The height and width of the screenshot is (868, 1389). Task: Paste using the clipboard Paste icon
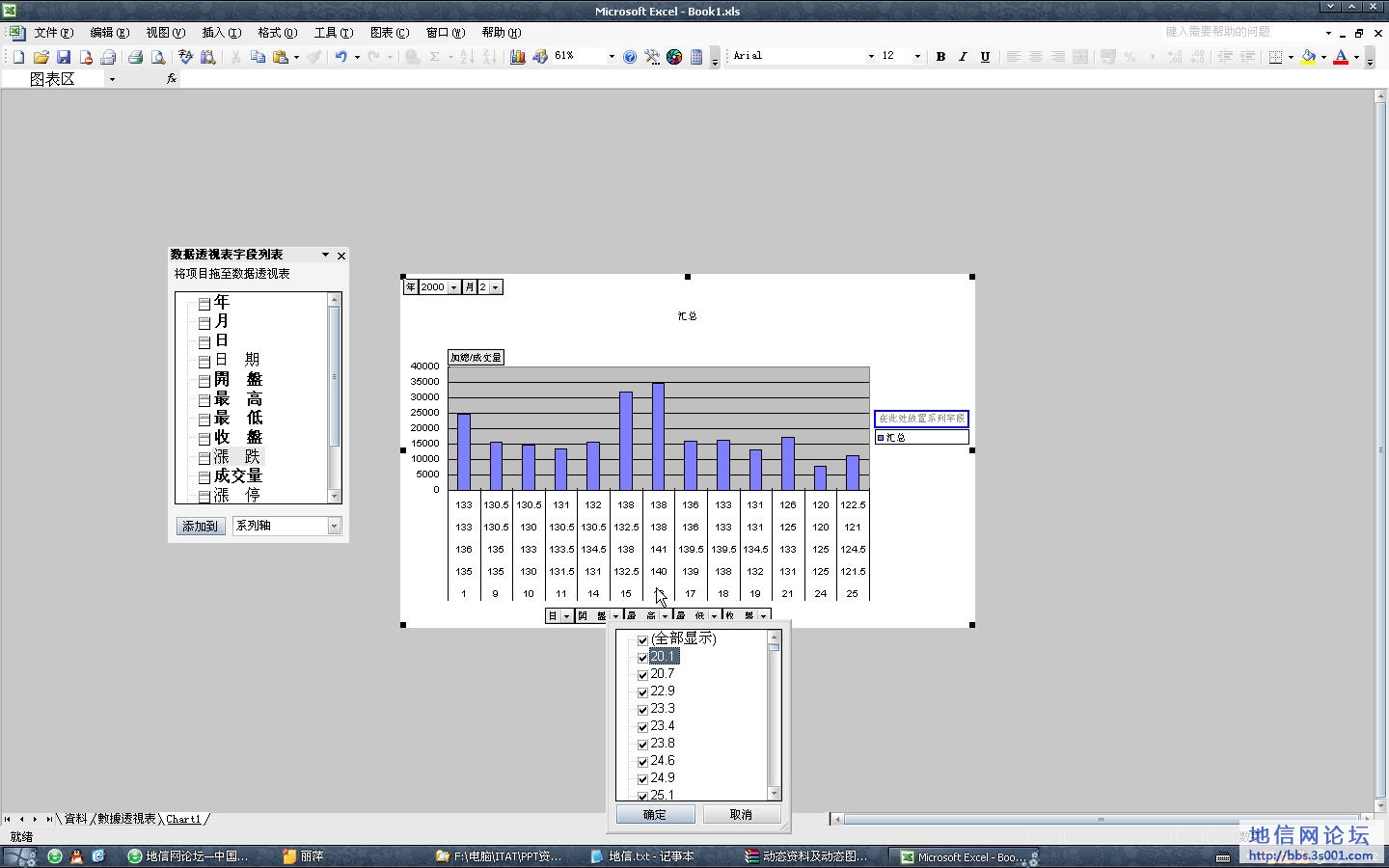click(x=281, y=57)
